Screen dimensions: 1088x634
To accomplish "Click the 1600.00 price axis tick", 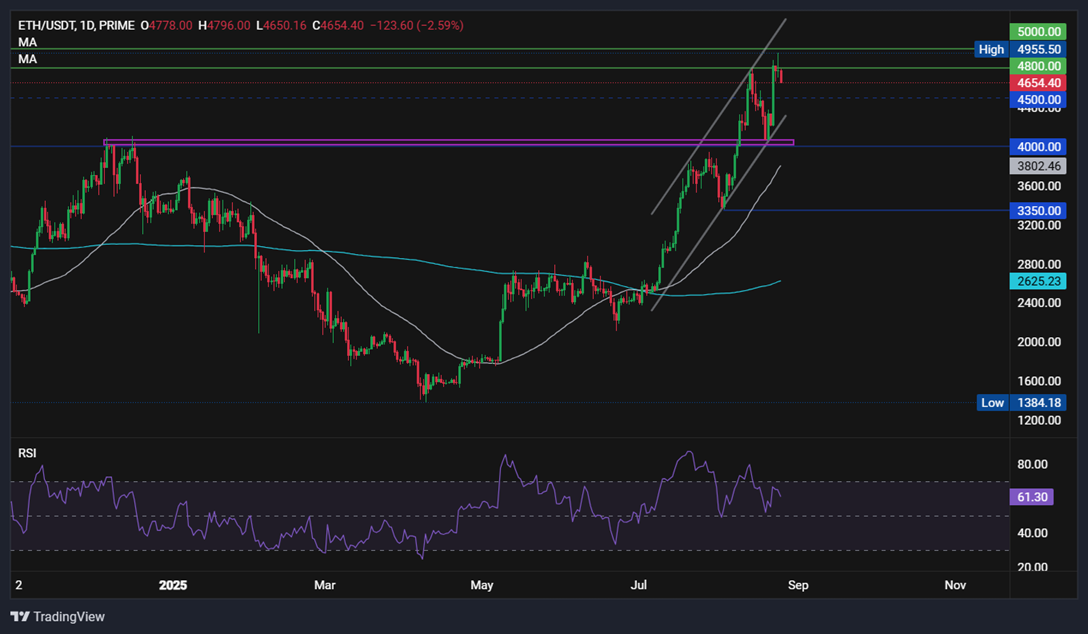I will [x=1039, y=381].
